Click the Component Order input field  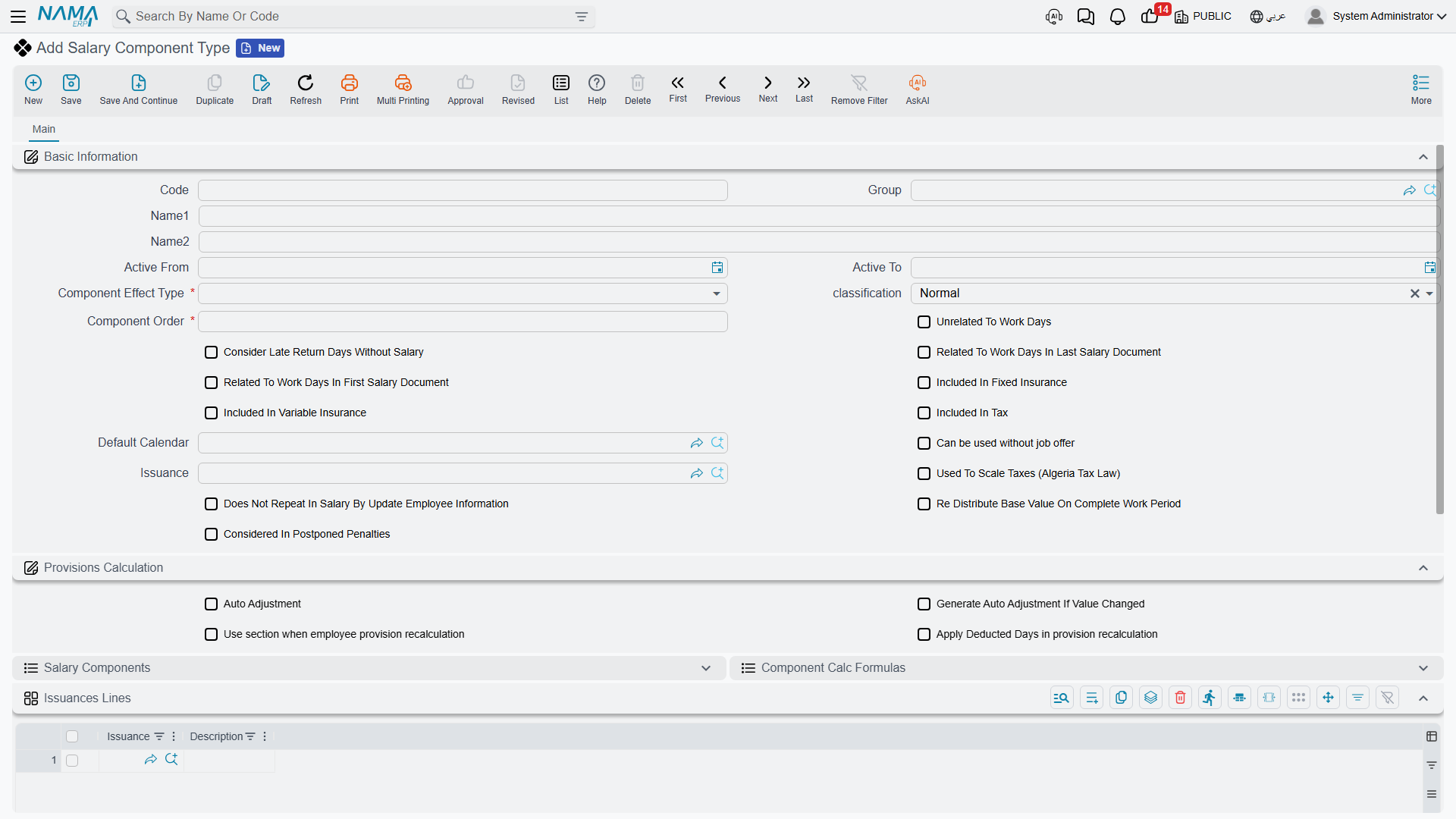pyautogui.click(x=463, y=322)
